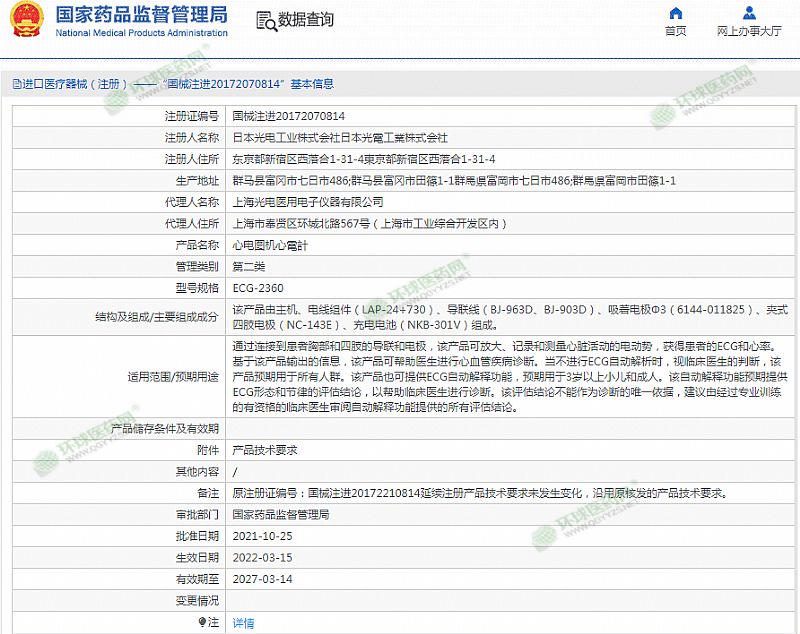The width and height of the screenshot is (800, 634).
Task: Click the 数据查询 heading text
Action: (306, 20)
